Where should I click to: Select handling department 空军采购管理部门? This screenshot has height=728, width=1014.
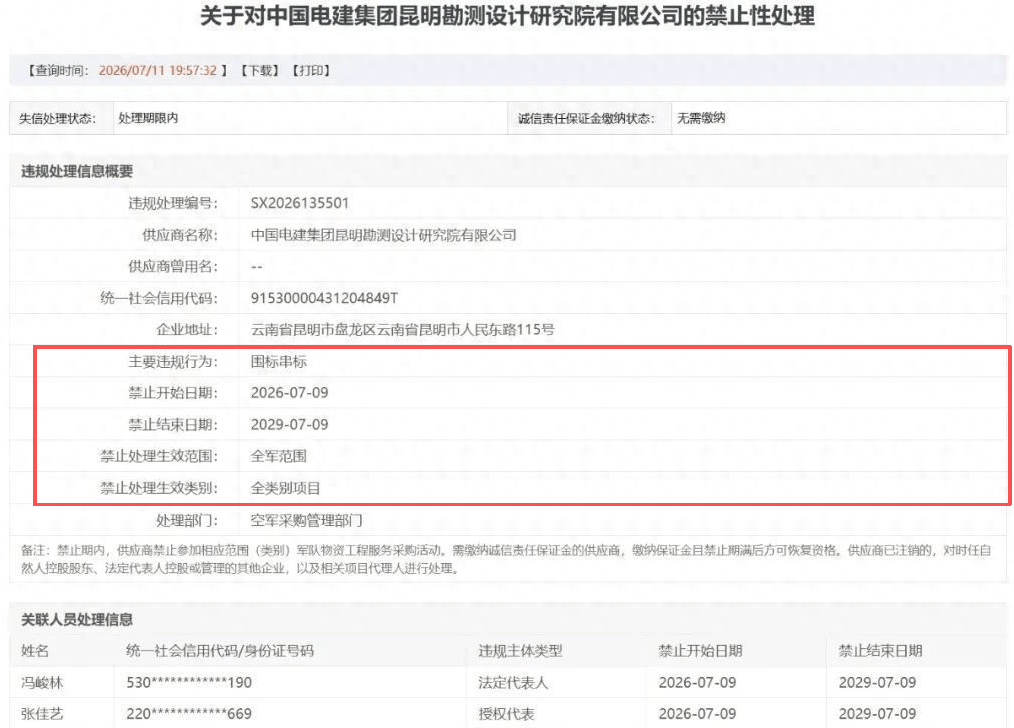[x=307, y=520]
